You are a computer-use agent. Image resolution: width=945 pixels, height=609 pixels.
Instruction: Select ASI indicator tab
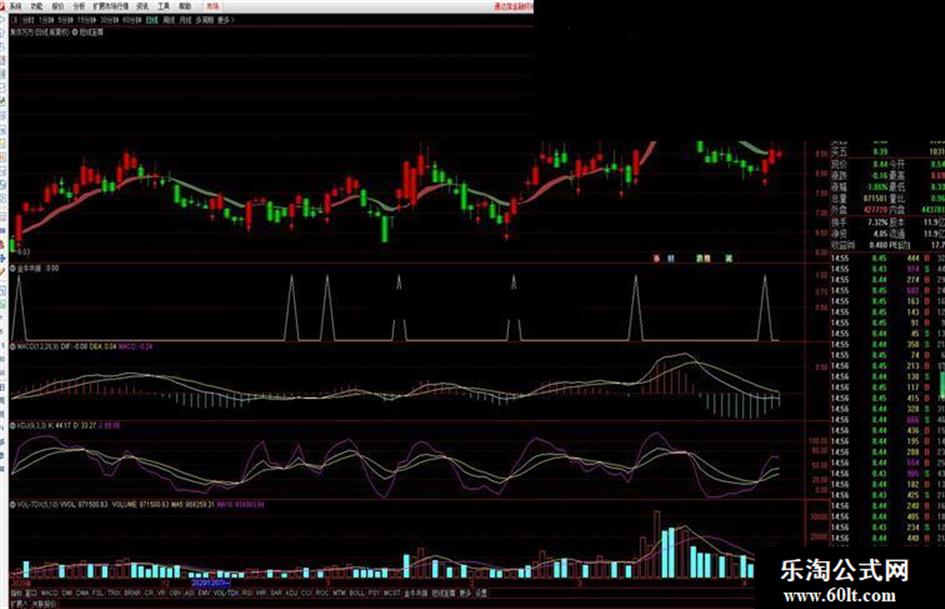point(189,593)
